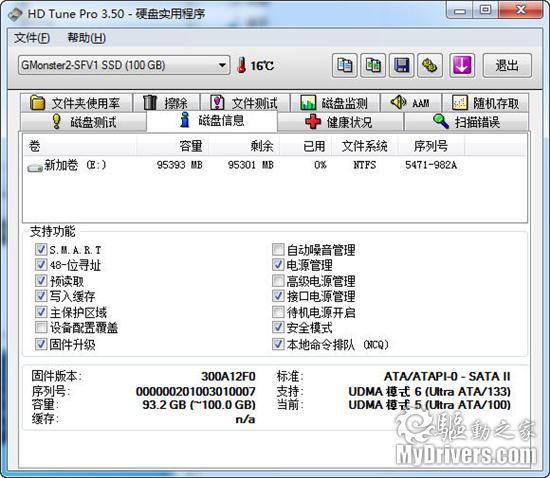Click the 退出 button
Viewport: 550px width, 478px height.
click(x=507, y=66)
